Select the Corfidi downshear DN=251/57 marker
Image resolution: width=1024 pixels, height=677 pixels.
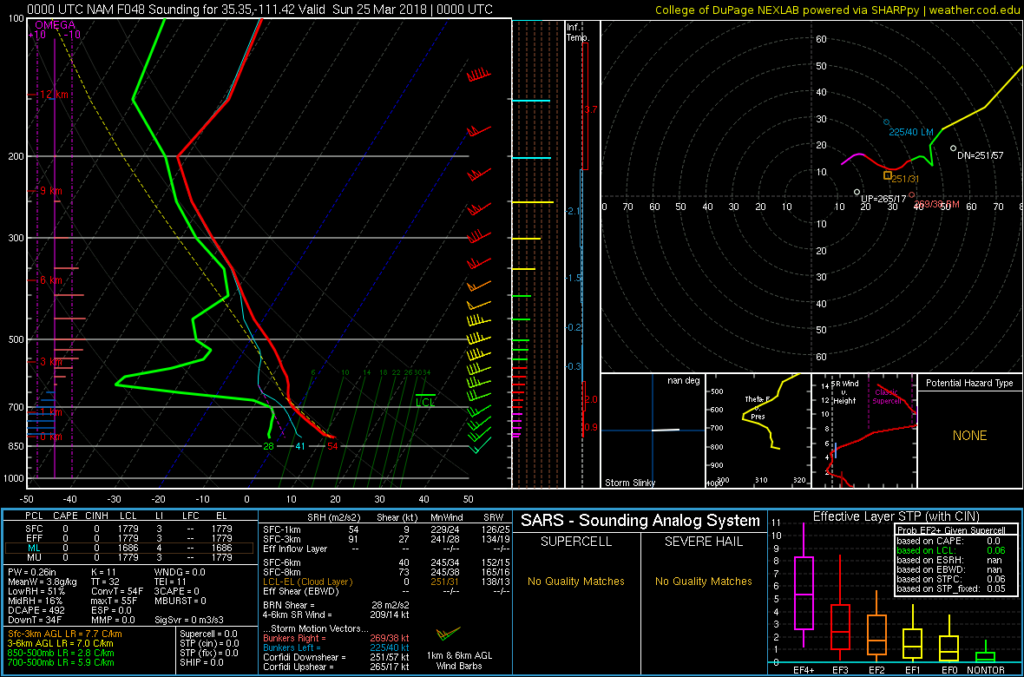coord(953,148)
